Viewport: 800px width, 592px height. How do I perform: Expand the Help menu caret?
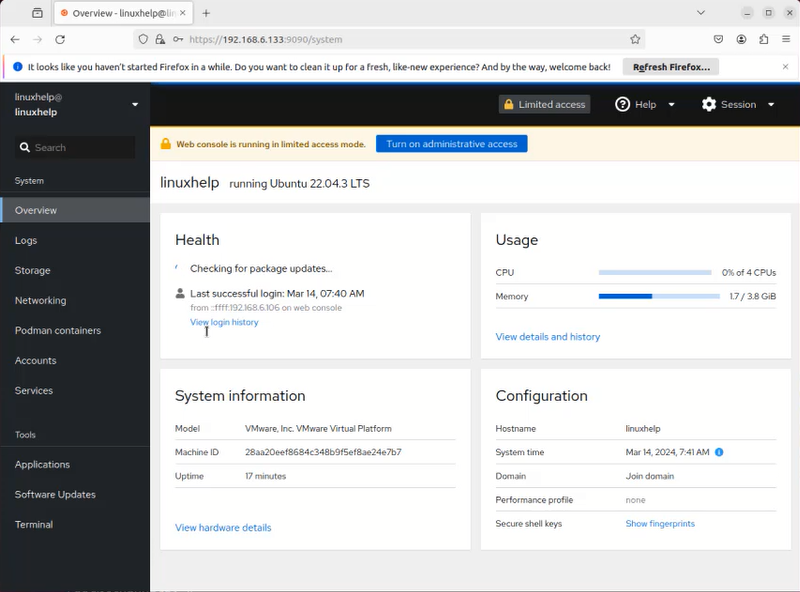tap(671, 105)
